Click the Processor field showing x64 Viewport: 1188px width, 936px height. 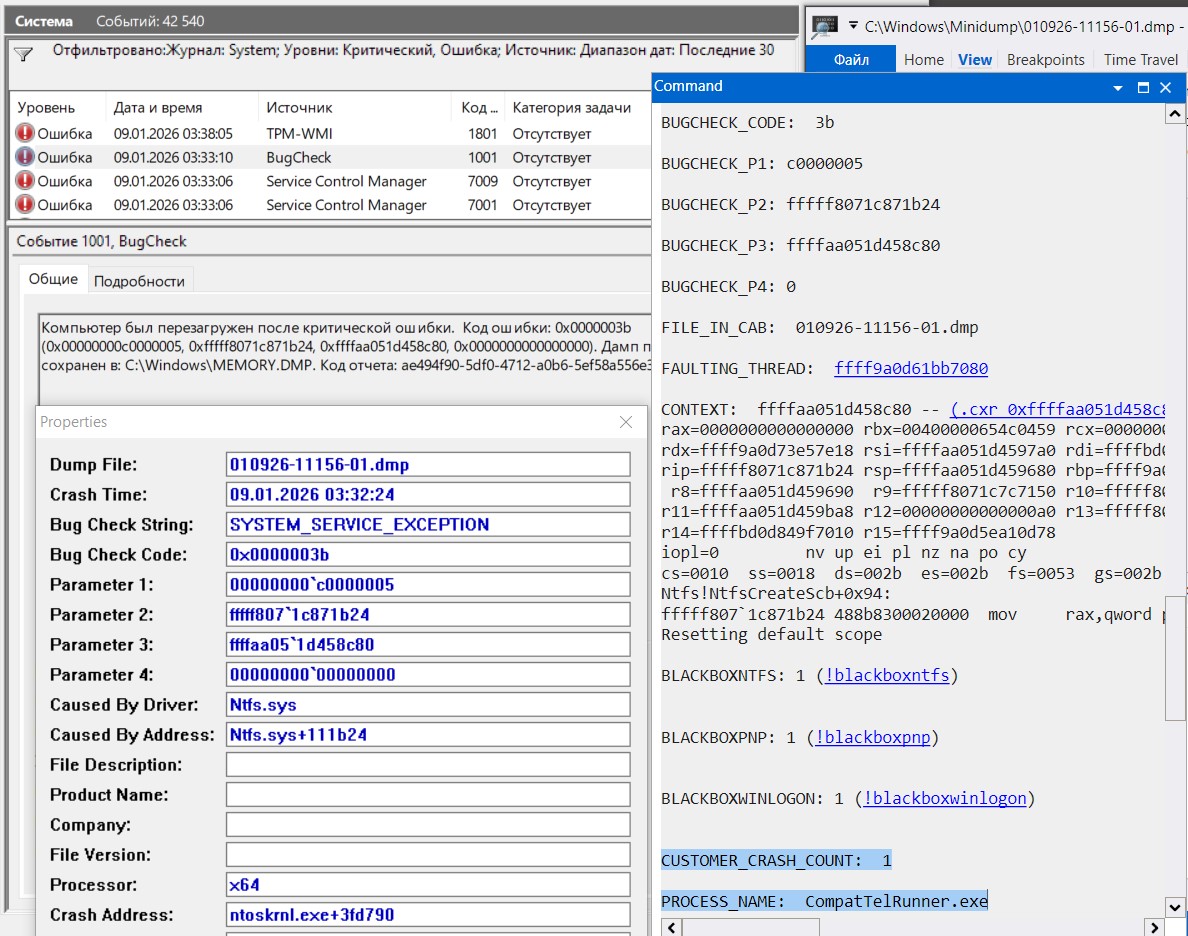point(428,884)
